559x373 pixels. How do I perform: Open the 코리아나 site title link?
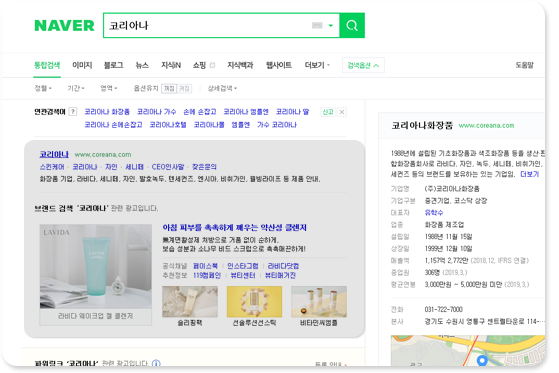click(x=54, y=154)
